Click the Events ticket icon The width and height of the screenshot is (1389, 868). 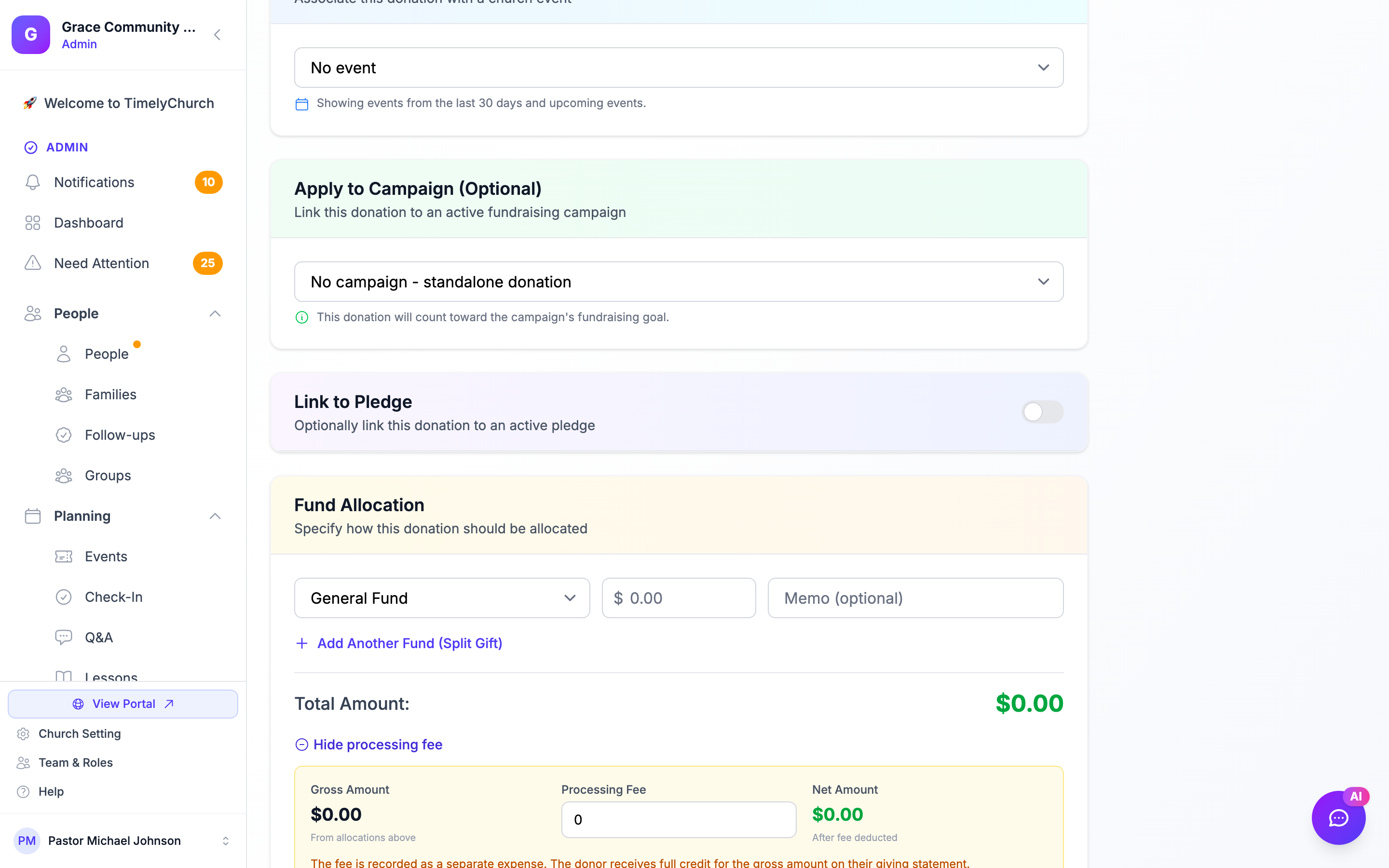coord(64,556)
